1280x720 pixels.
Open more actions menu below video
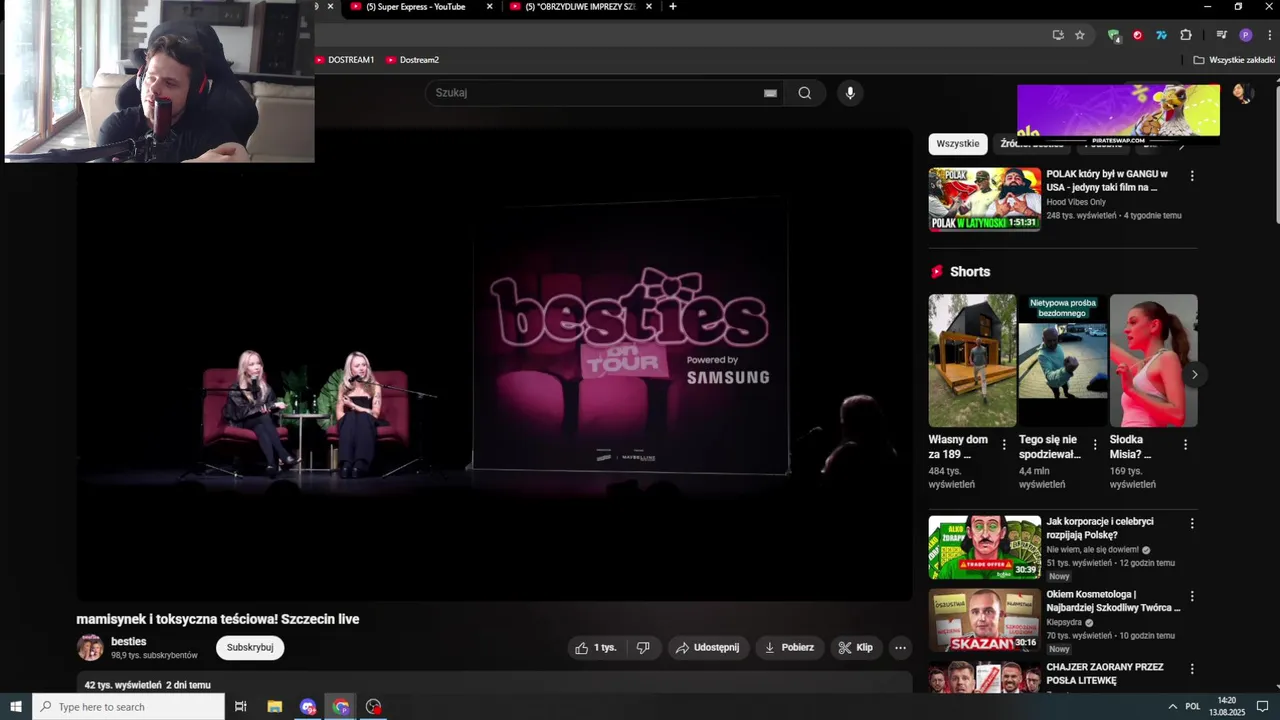click(x=900, y=648)
